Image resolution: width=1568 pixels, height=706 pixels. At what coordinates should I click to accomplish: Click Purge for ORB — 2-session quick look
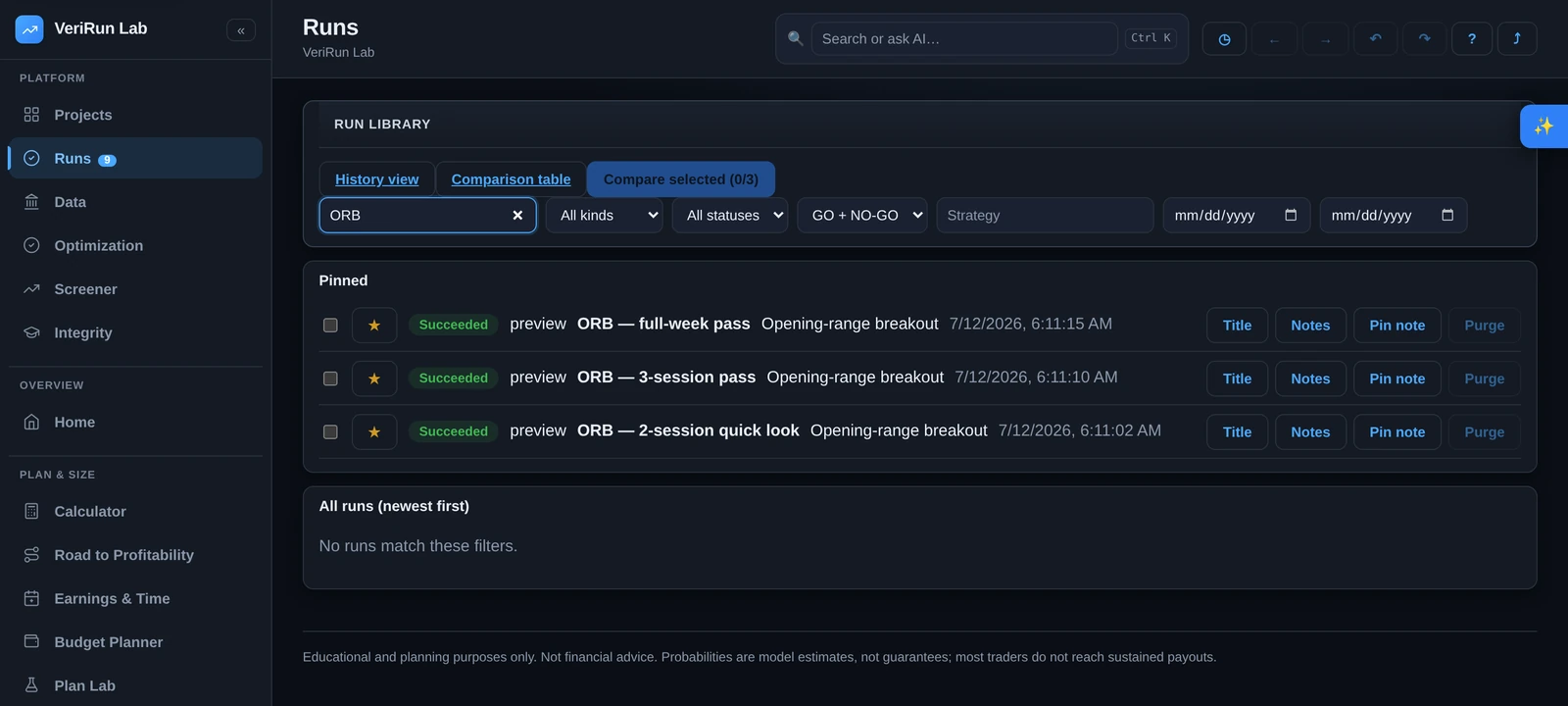pyautogui.click(x=1485, y=431)
